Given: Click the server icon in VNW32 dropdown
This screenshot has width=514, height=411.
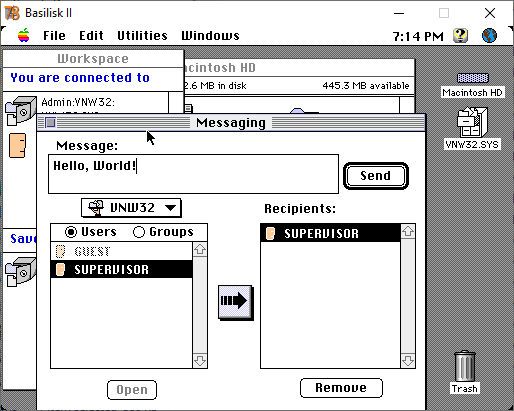Looking at the screenshot, I should [96, 208].
